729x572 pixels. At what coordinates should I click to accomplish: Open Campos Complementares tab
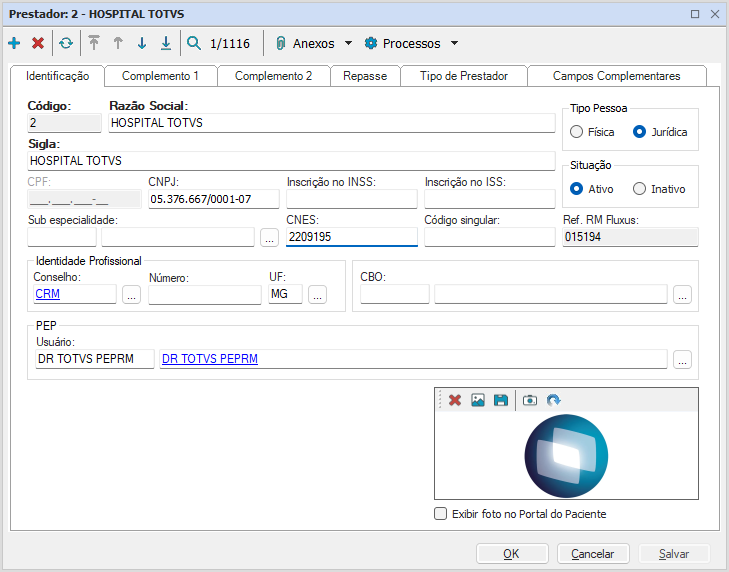pyautogui.click(x=616, y=76)
